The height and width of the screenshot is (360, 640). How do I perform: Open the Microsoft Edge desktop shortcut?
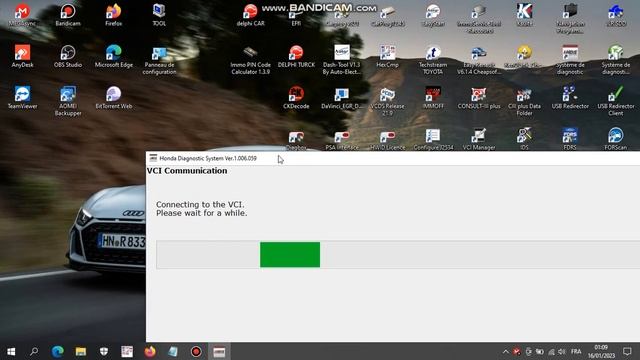(x=113, y=56)
